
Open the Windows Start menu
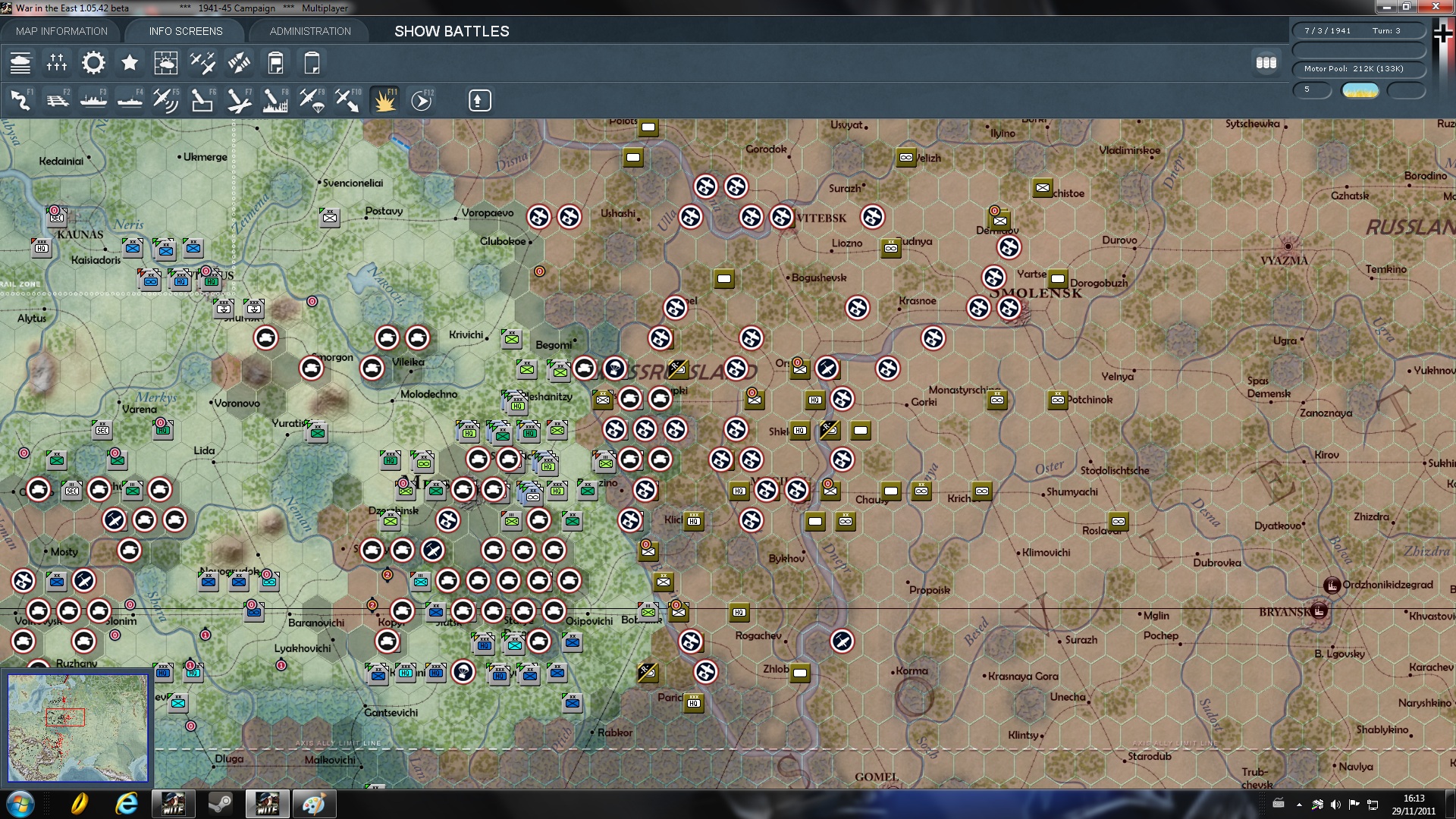pyautogui.click(x=20, y=804)
